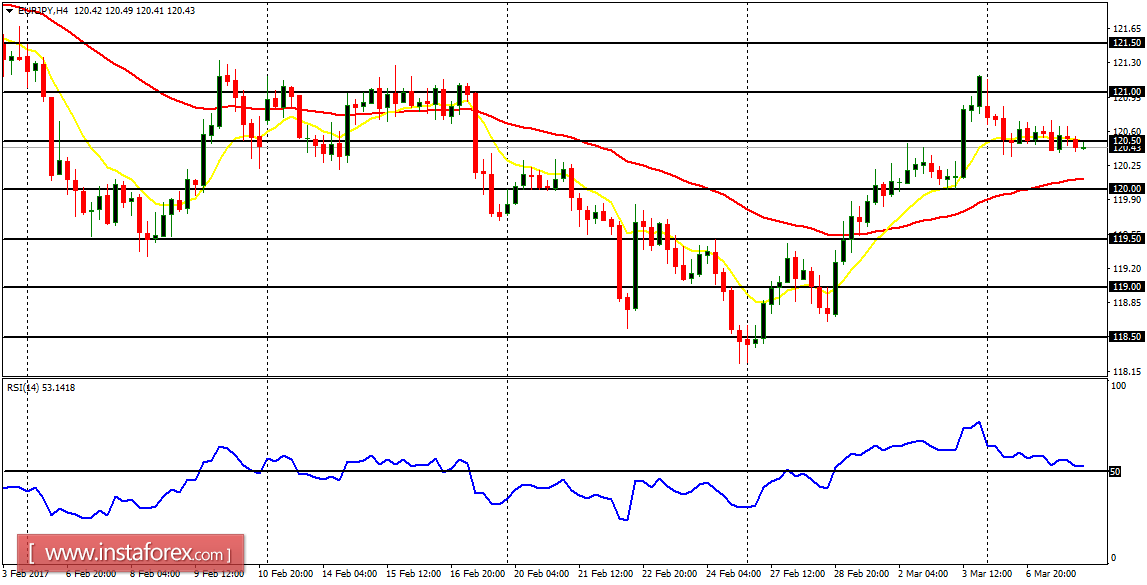Screen dimensions: 1147x585
Task: Click the 119.50 price level label
Action: coord(1126,238)
